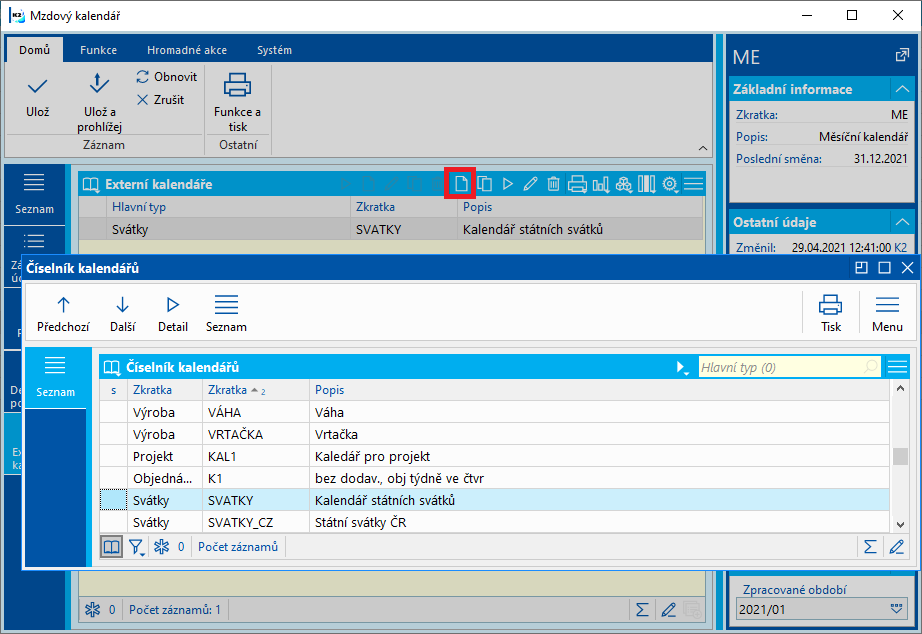This screenshot has width=922, height=634.
Task: Switch to the Systém ribbon tab
Action: tap(274, 50)
